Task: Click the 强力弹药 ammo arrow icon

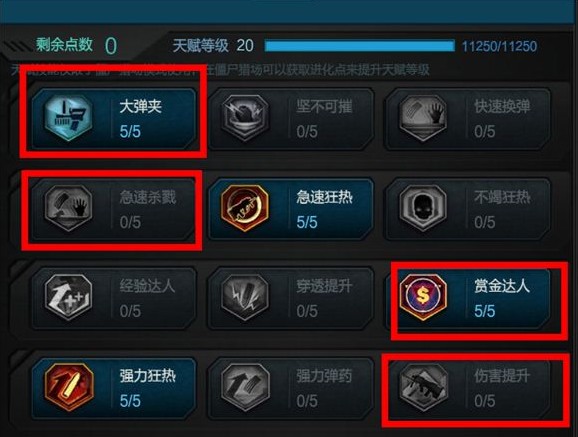Action: pyautogui.click(x=246, y=386)
